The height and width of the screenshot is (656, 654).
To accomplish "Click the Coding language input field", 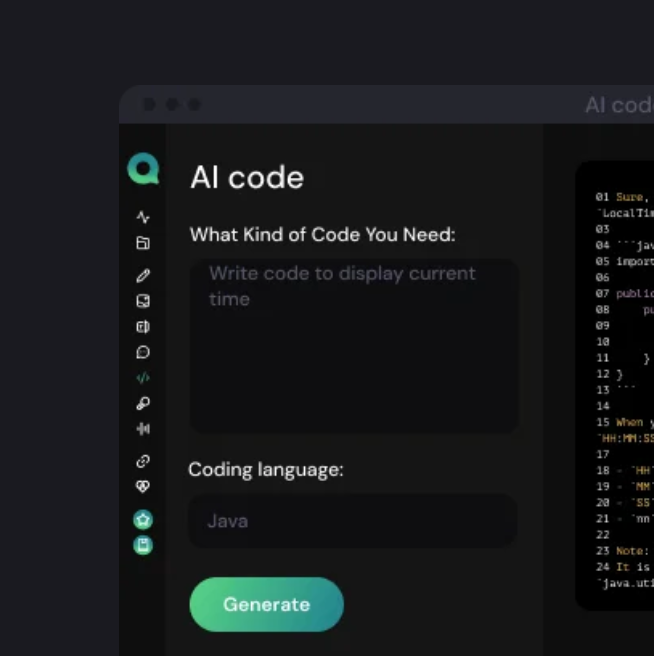I will [354, 521].
